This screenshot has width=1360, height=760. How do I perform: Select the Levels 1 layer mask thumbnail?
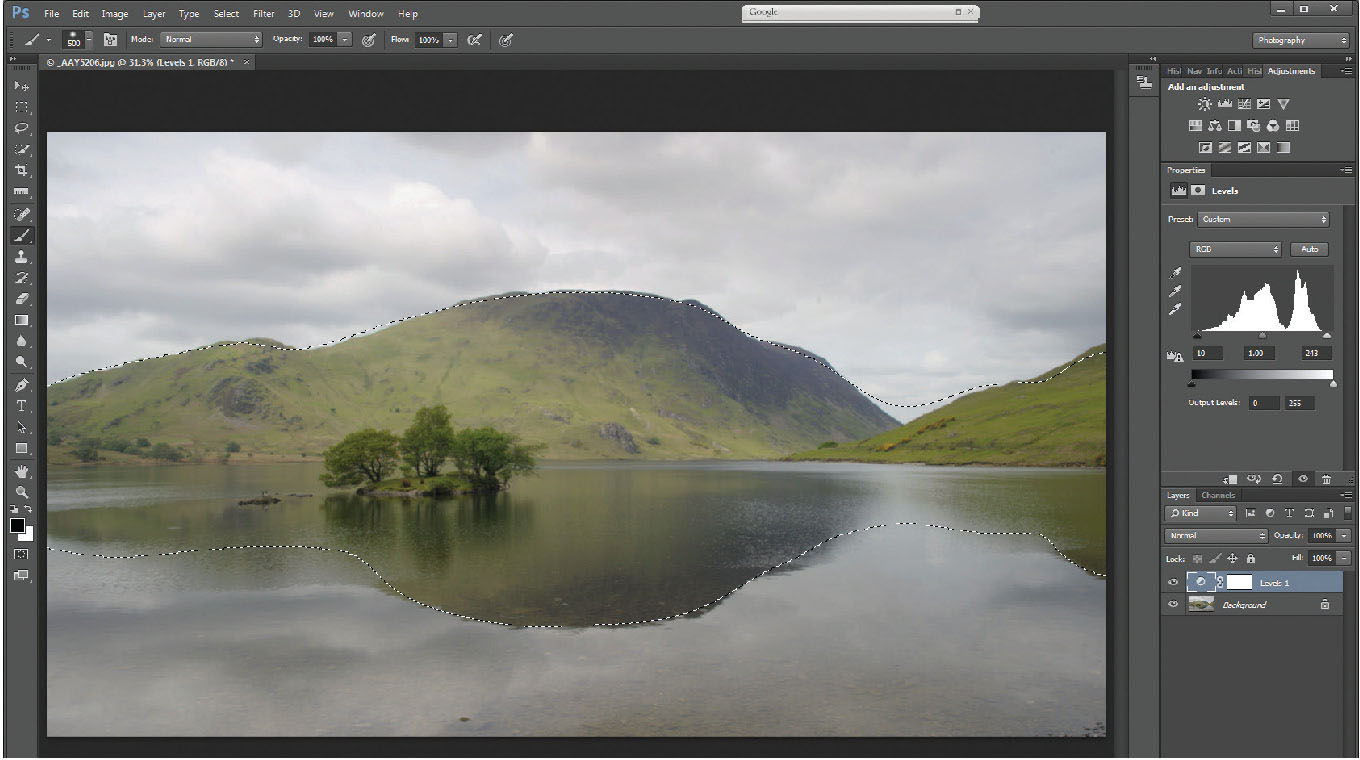[x=1239, y=582]
